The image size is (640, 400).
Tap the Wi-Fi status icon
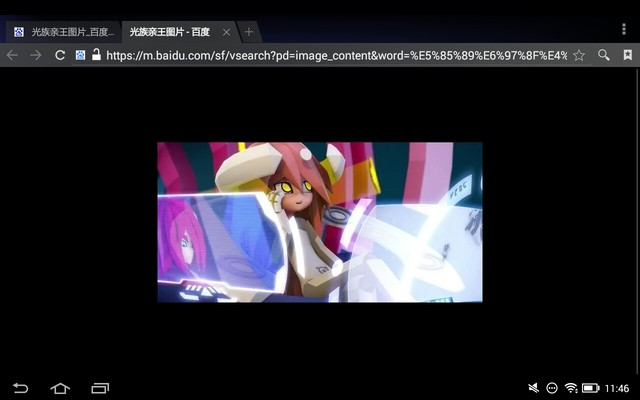571,388
